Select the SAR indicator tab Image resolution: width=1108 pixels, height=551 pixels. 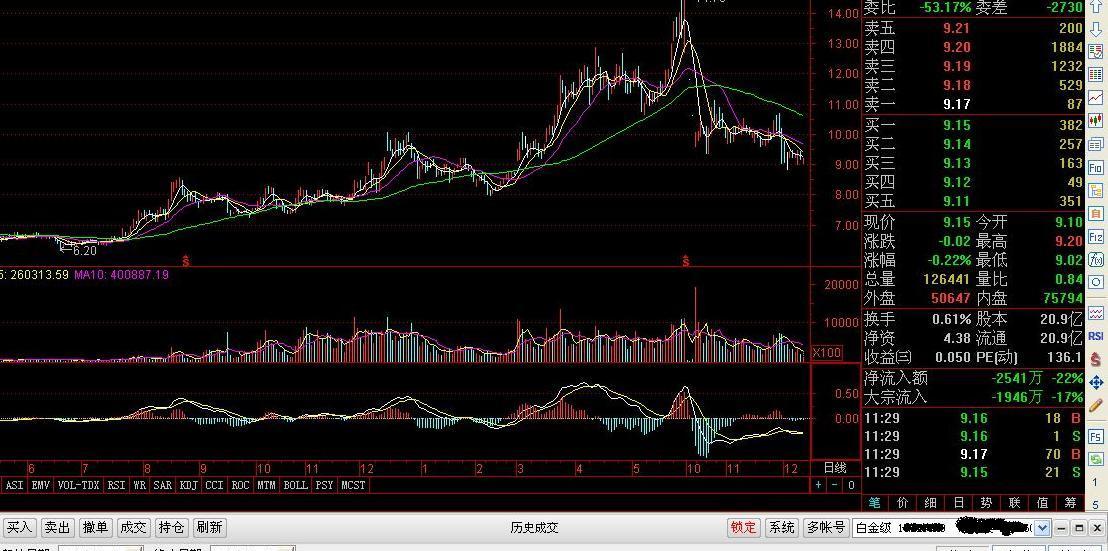(163, 485)
